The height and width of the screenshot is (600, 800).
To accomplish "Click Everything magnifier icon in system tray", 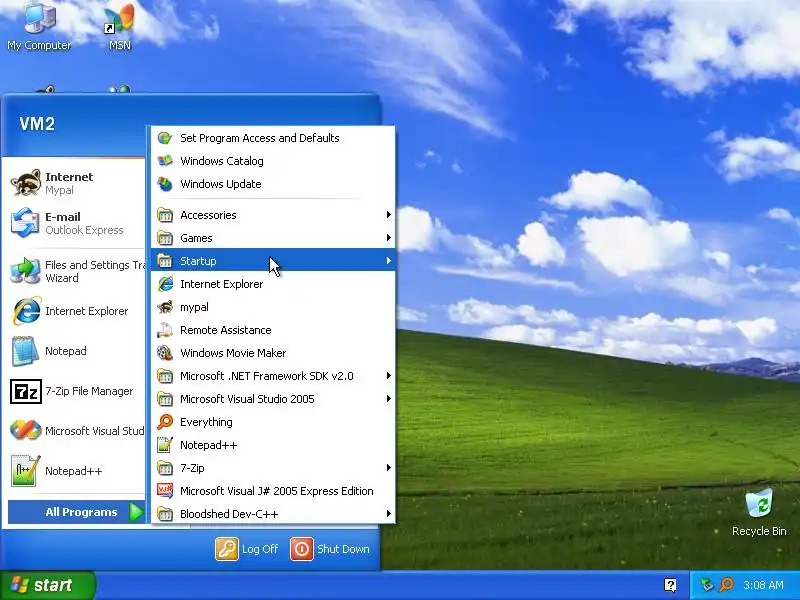I will pos(726,585).
